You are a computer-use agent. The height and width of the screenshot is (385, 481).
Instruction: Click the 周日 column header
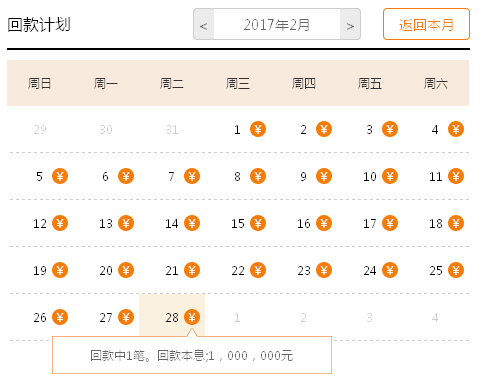pos(40,83)
